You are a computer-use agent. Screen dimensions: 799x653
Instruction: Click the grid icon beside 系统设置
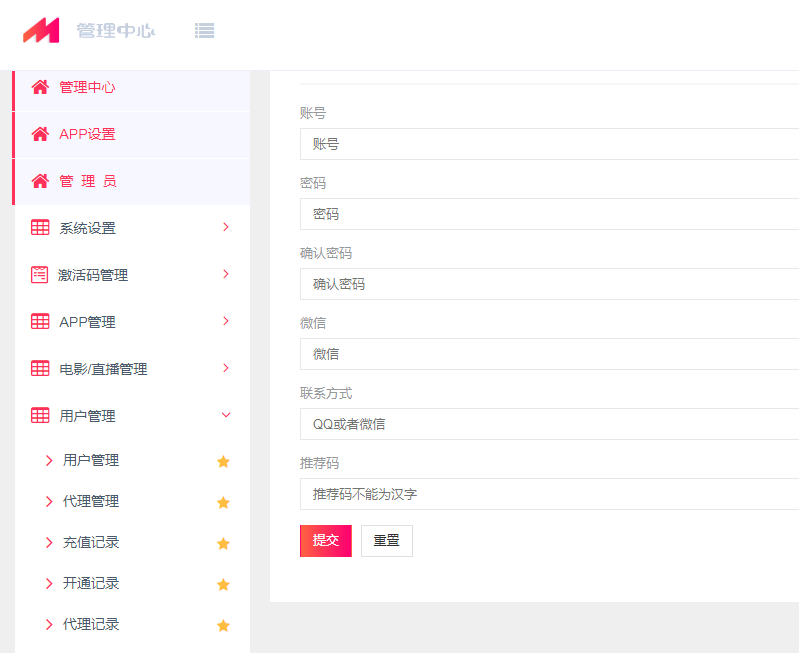coord(40,228)
